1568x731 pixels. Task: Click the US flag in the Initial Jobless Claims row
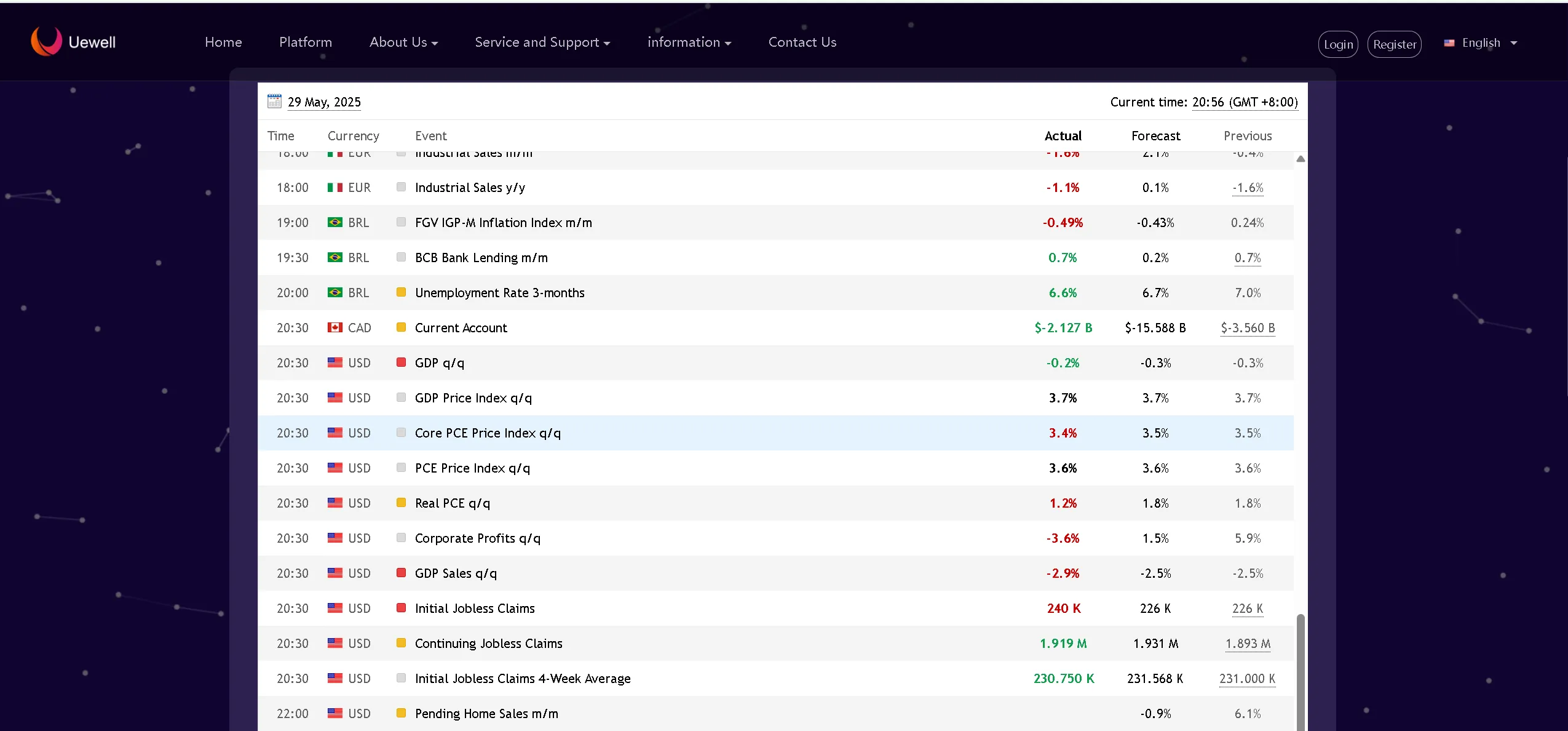point(335,608)
